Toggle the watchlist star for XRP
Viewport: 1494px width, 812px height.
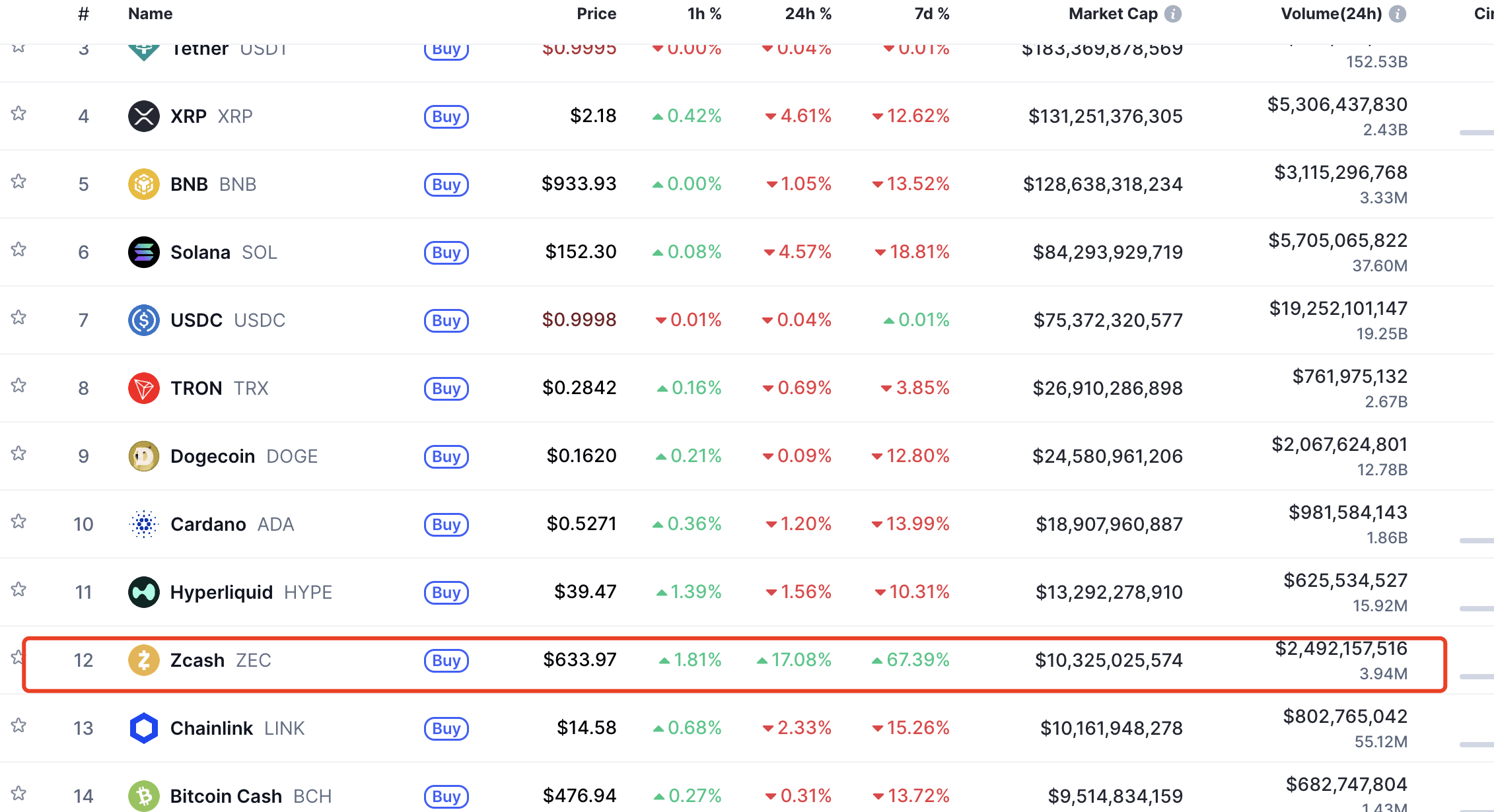(18, 114)
